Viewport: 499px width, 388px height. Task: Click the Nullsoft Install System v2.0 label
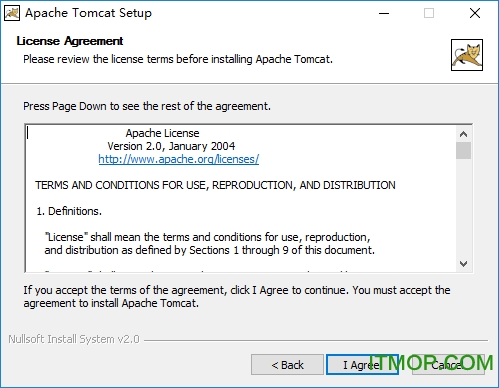(74, 339)
